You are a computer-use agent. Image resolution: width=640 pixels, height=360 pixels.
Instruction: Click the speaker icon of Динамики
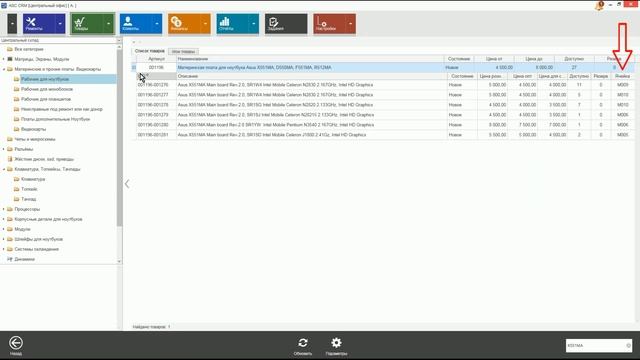pyautogui.click(x=10, y=259)
